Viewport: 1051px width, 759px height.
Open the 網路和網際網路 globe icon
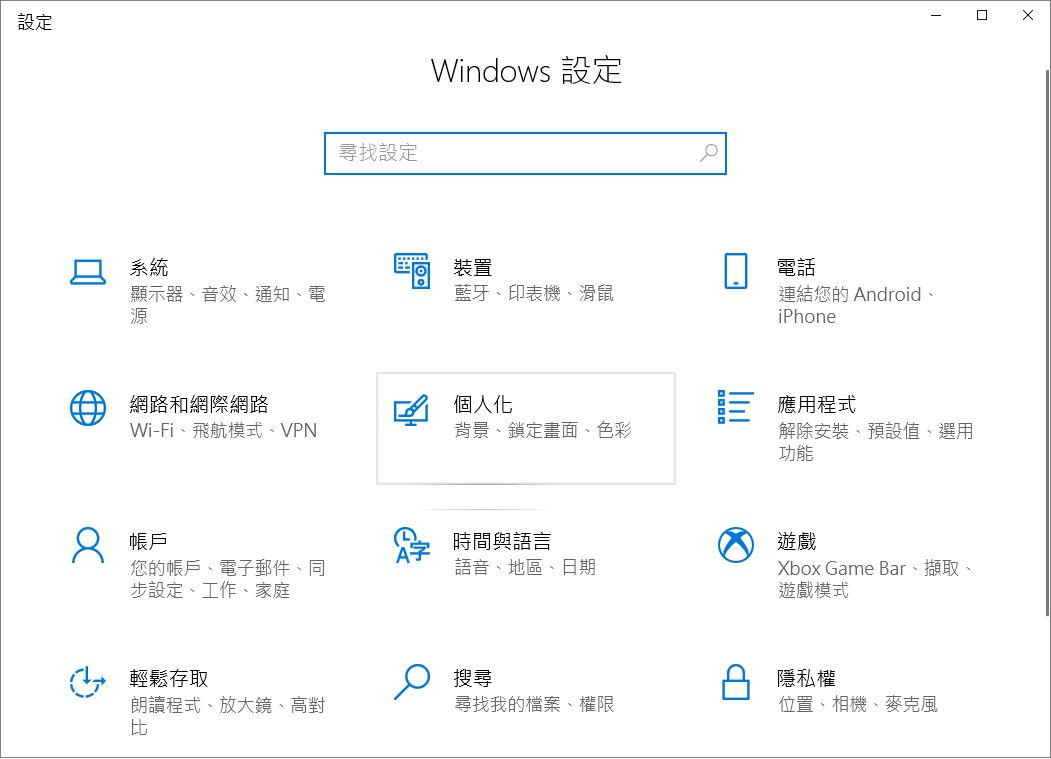[88, 408]
